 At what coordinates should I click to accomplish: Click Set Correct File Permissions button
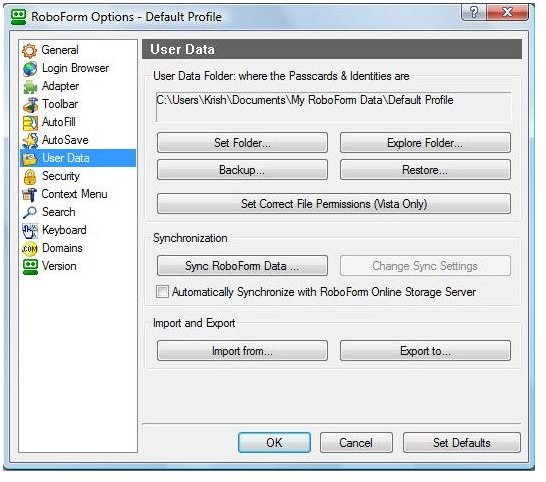[x=334, y=203]
